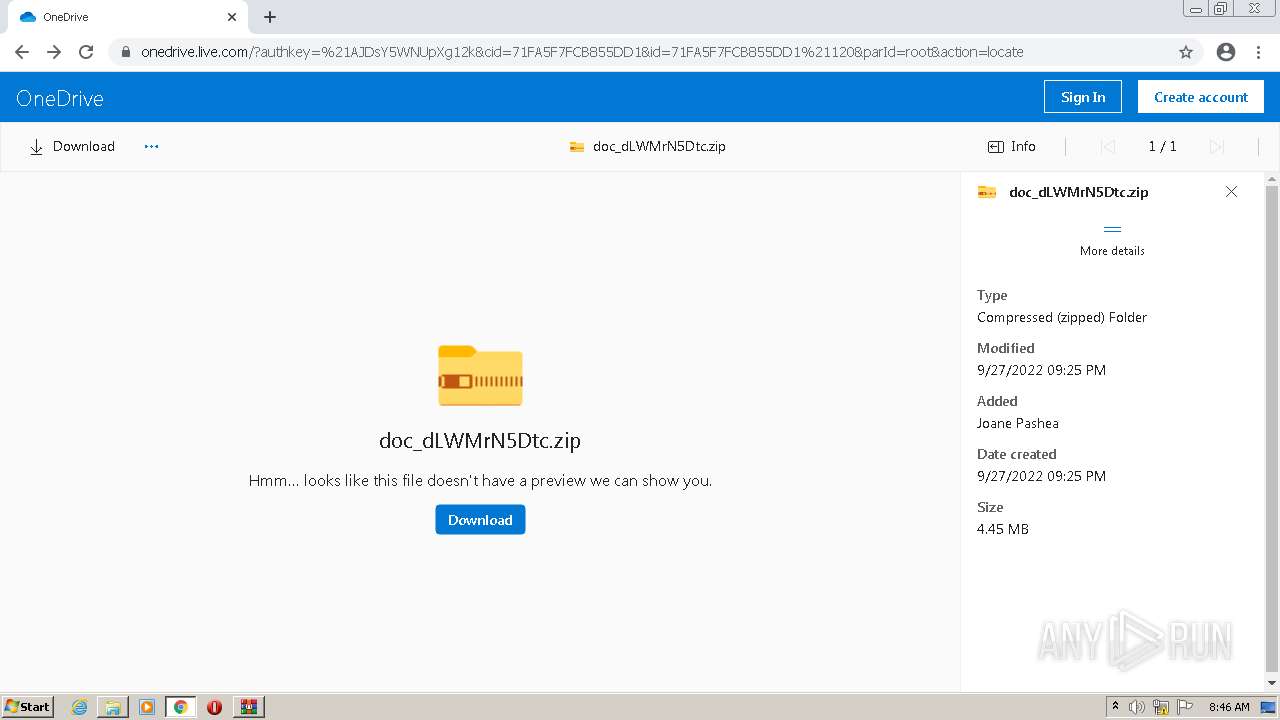The width and height of the screenshot is (1280, 720).
Task: Click Compressed (zipped) Folder type text
Action: 1062,317
